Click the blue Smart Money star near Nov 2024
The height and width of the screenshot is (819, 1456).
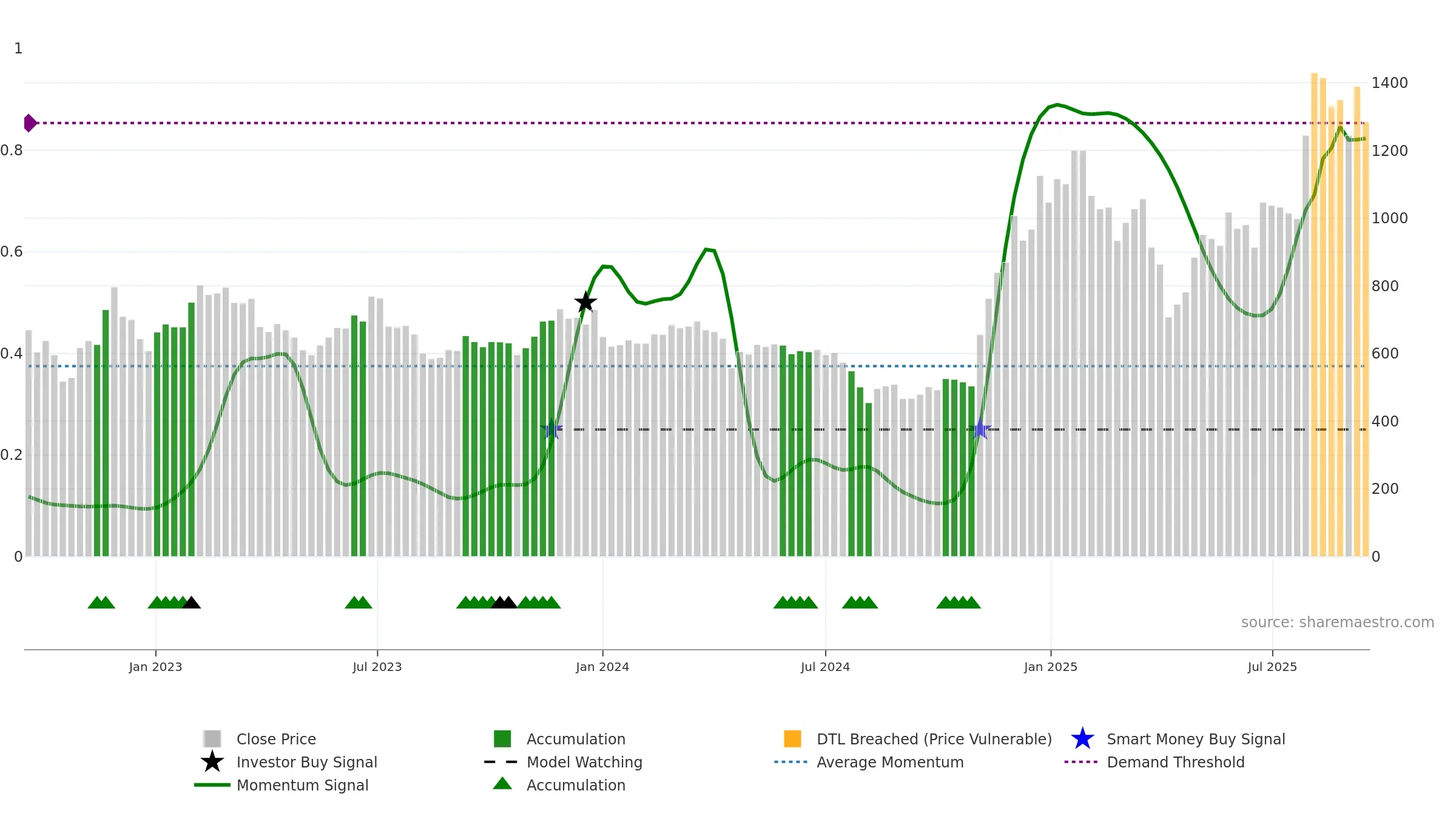[980, 429]
